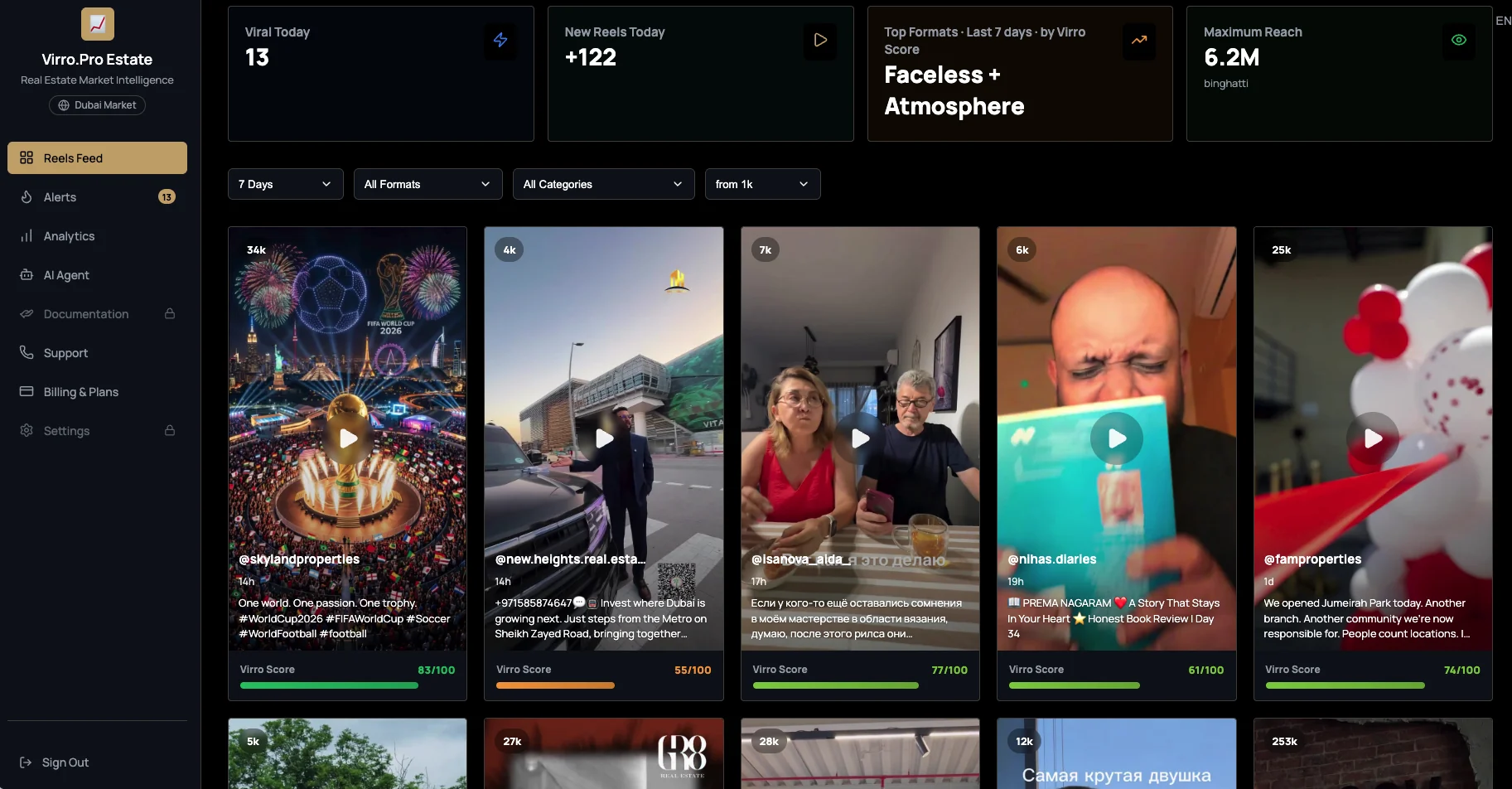Click the orange 55/100 Virro Score bar

point(604,685)
